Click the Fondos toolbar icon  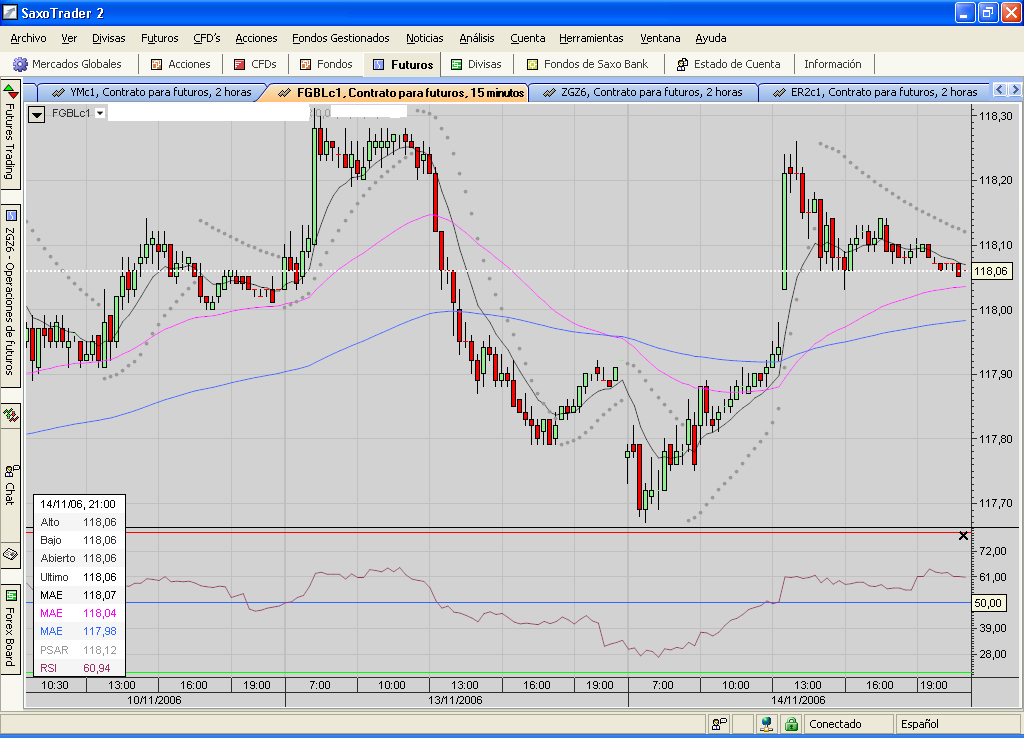click(x=305, y=64)
